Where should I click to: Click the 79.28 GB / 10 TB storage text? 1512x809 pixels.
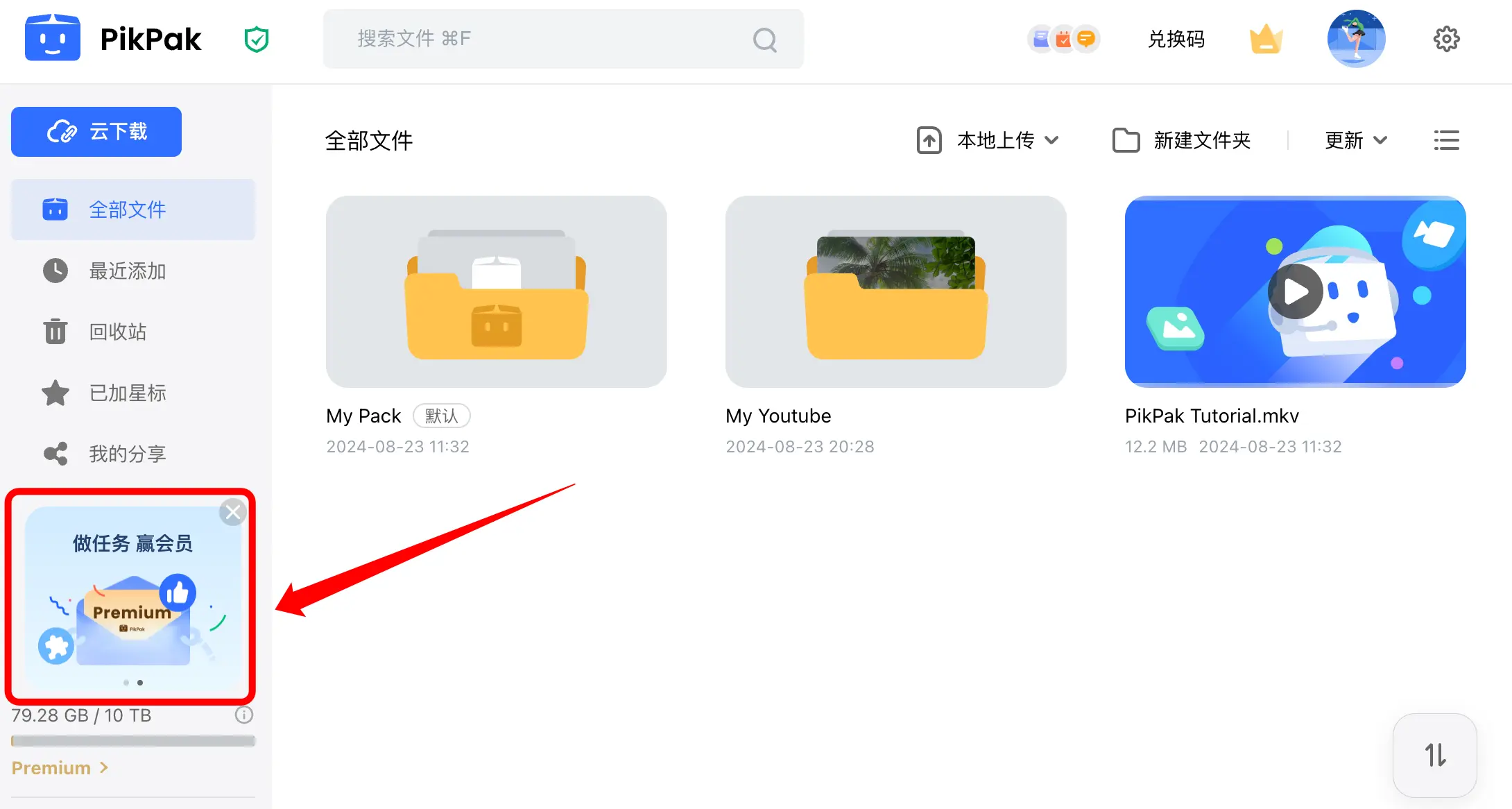[81, 715]
